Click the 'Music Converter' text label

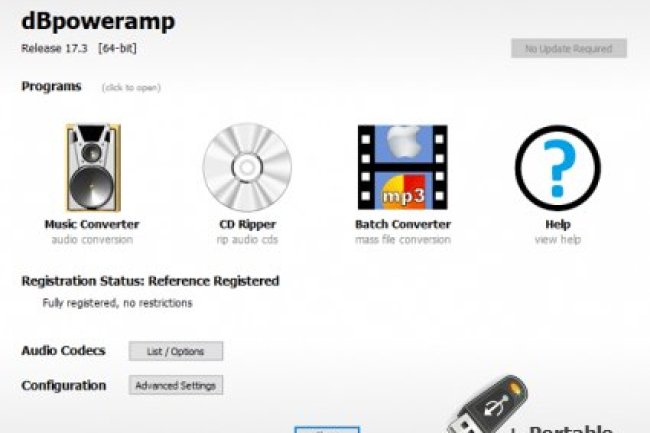pos(92,224)
